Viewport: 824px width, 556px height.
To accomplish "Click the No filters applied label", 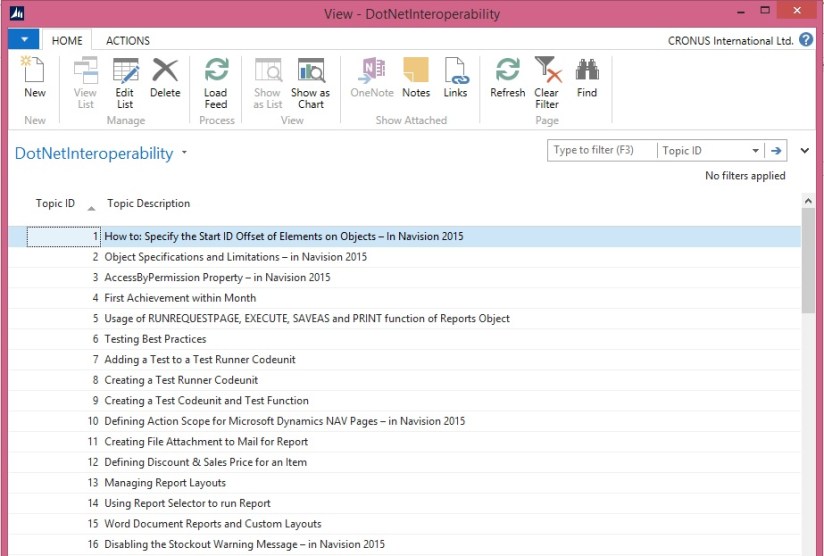I will tap(745, 176).
